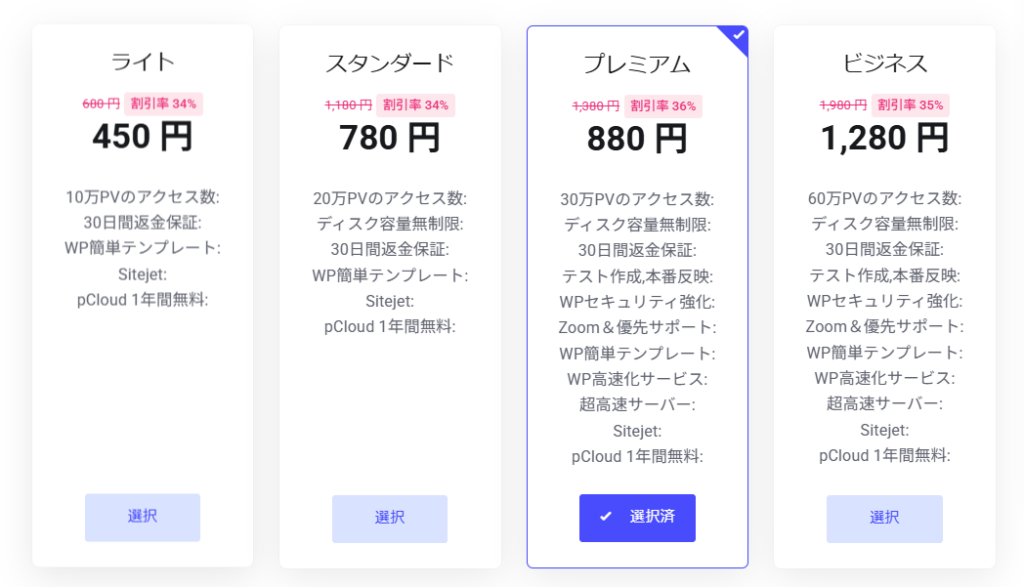
Task: Click the 割引率 34% badge on スタンダード plan
Action: click(415, 105)
